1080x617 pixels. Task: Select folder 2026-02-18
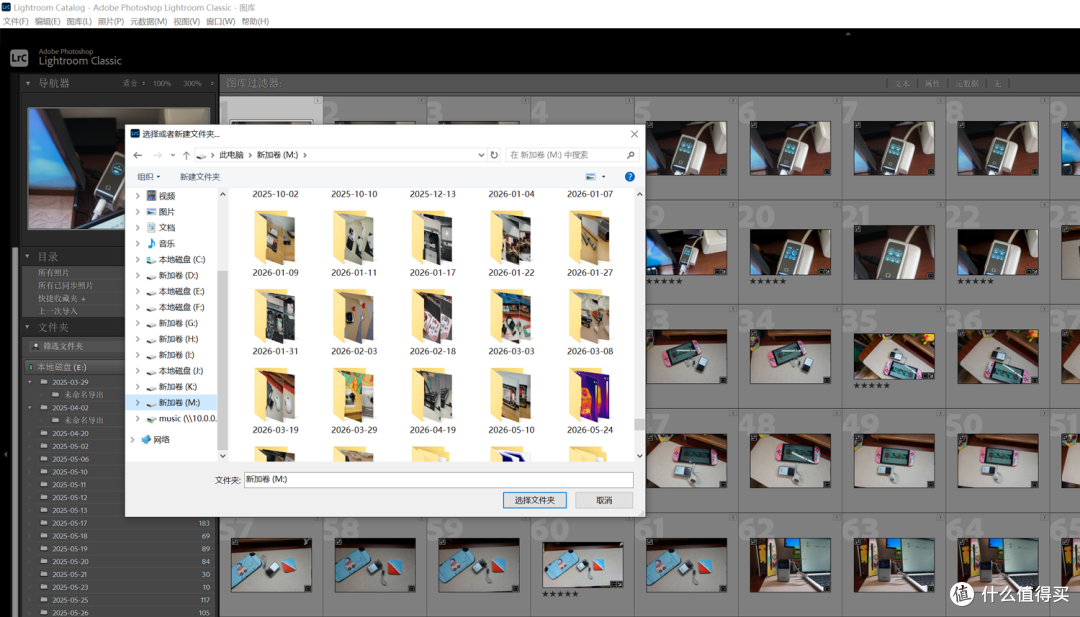[x=433, y=322]
